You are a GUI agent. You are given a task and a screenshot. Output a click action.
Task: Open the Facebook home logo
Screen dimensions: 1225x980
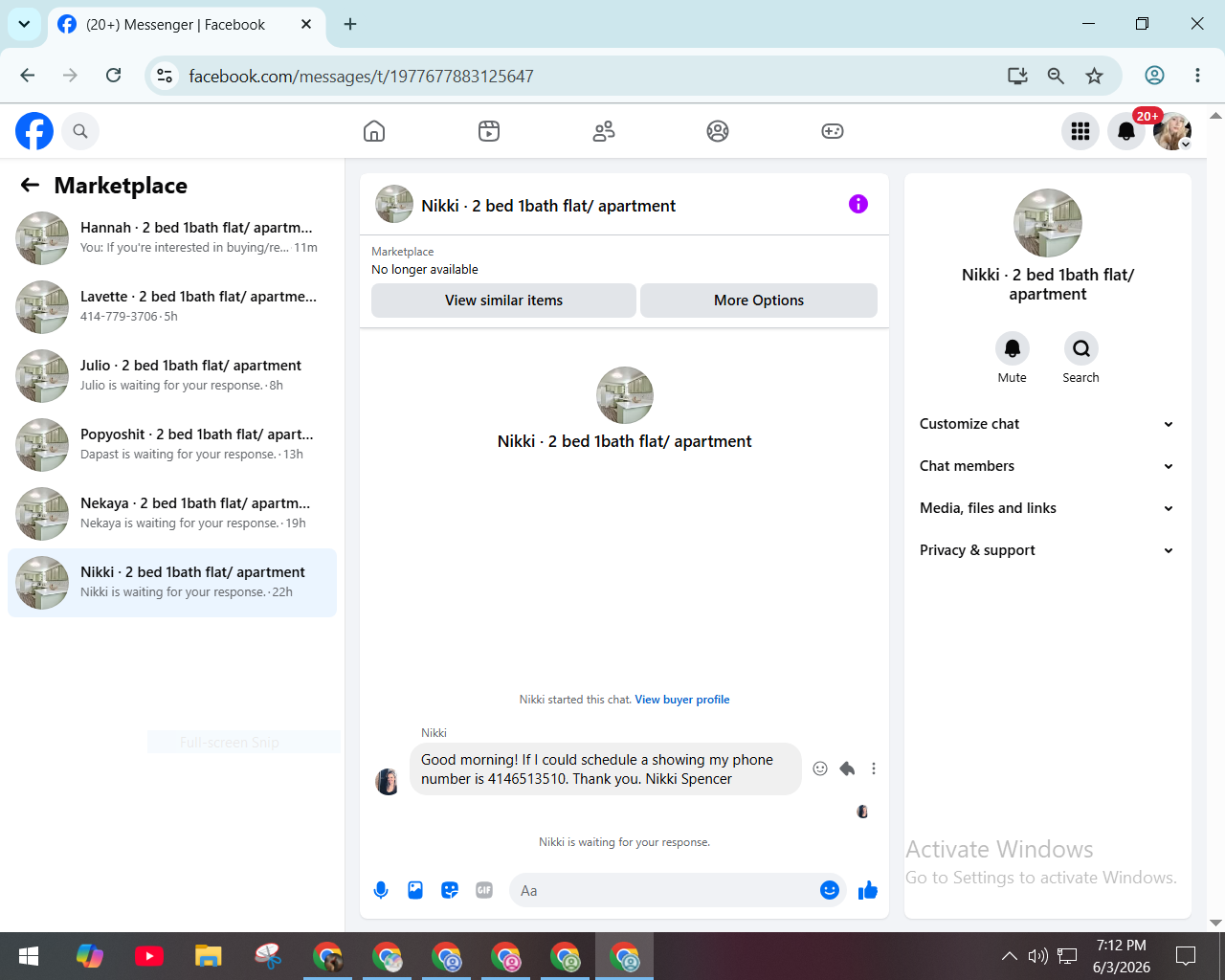pyautogui.click(x=34, y=131)
